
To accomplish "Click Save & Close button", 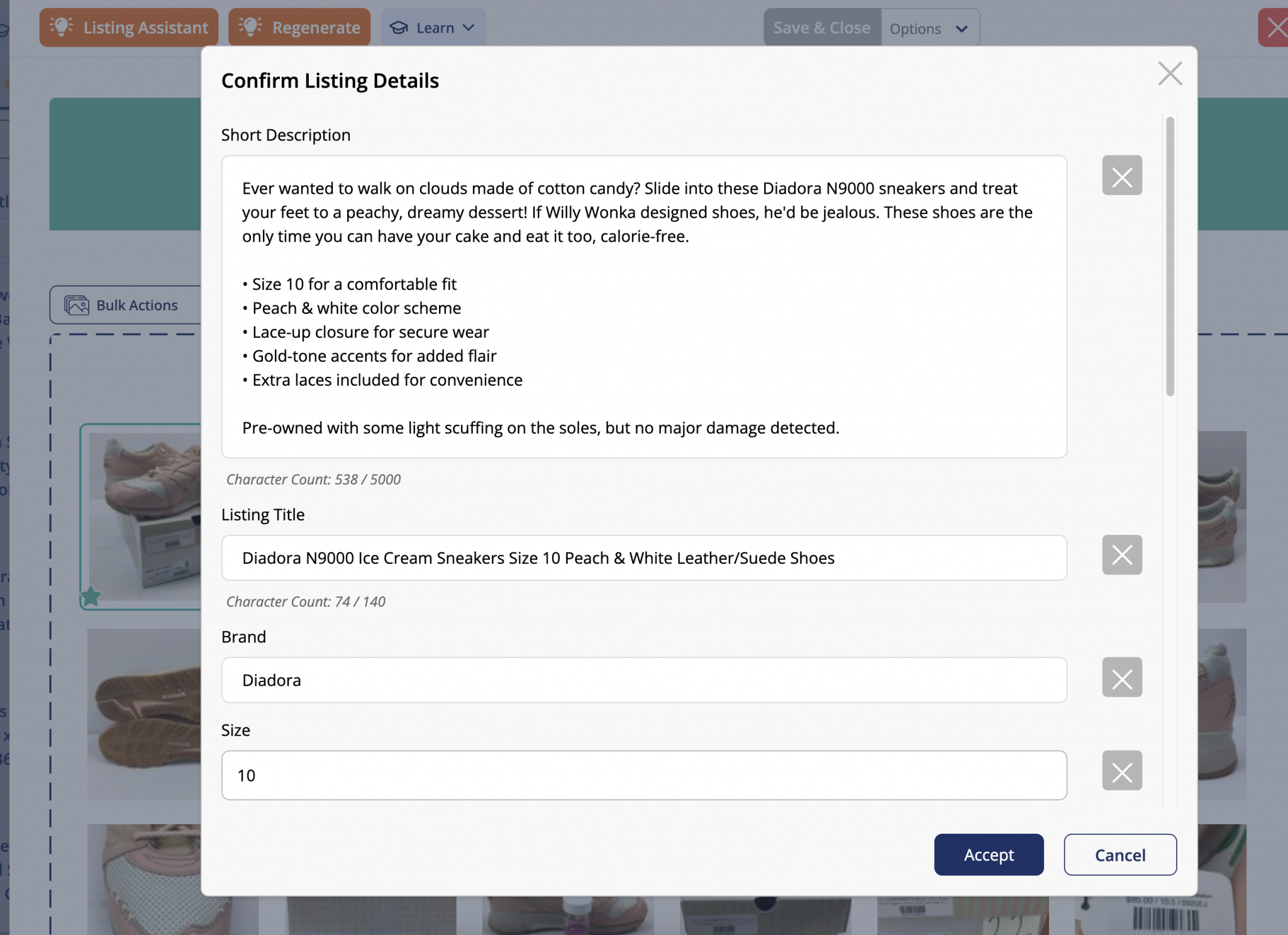I will [x=821, y=28].
